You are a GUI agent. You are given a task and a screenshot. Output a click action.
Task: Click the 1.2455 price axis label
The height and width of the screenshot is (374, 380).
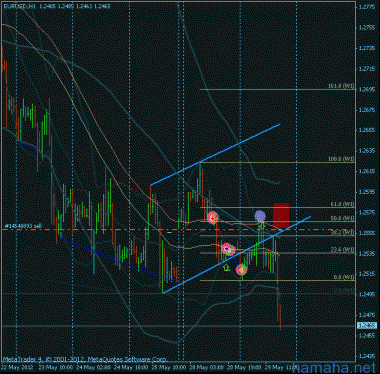coord(366,336)
